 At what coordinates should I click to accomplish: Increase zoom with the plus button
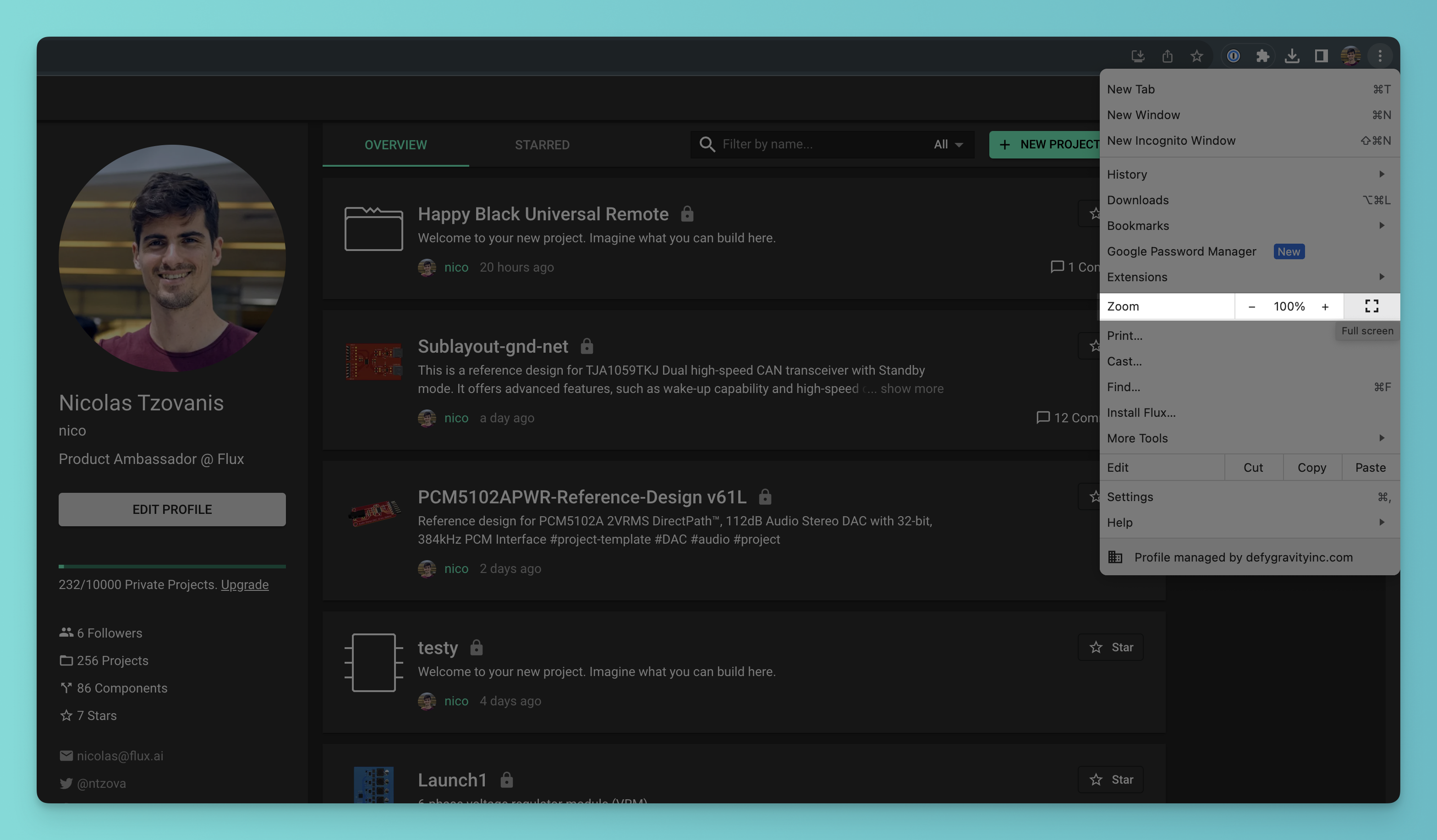[1325, 306]
